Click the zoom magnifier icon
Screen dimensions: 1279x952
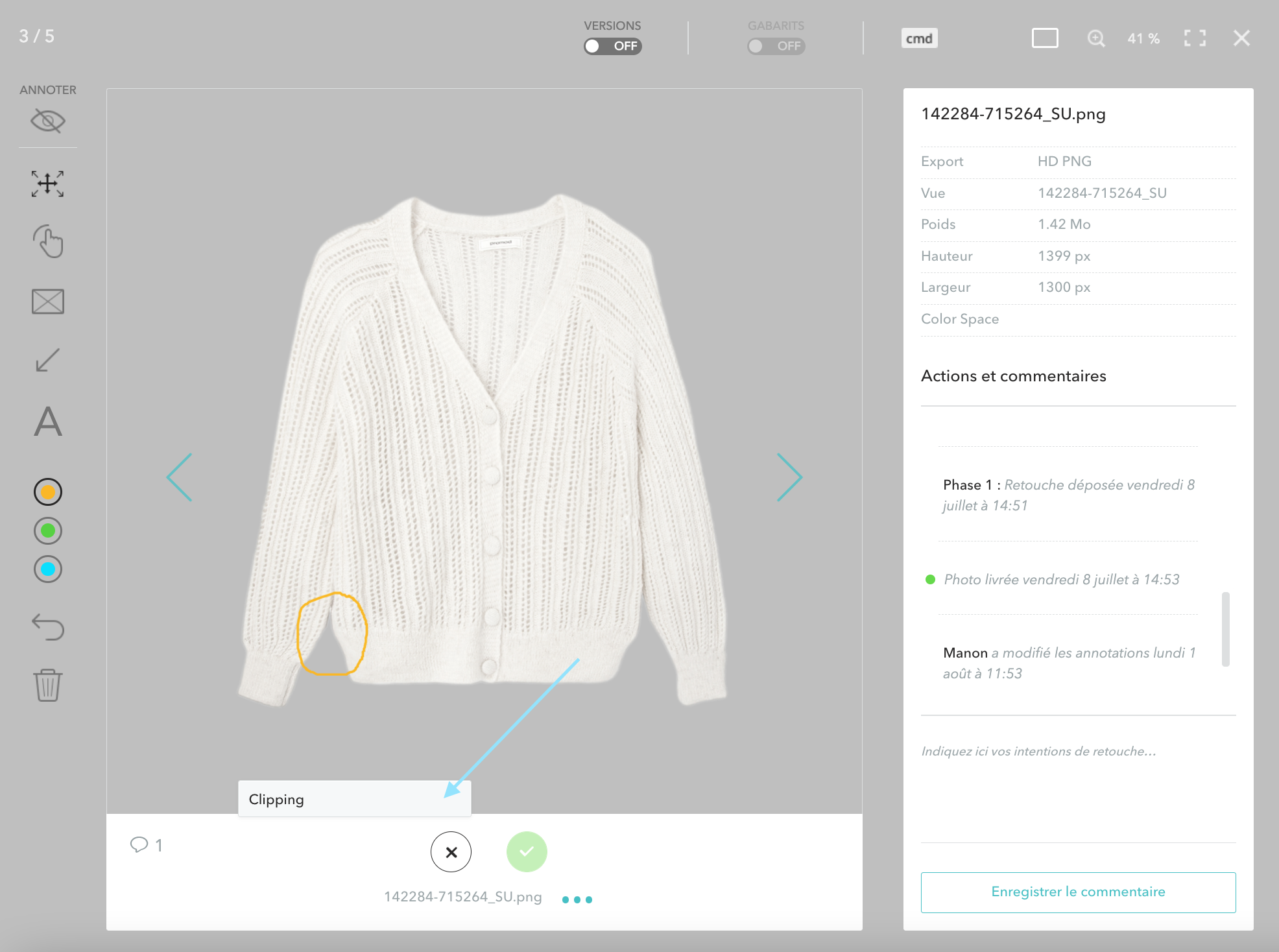[x=1095, y=38]
